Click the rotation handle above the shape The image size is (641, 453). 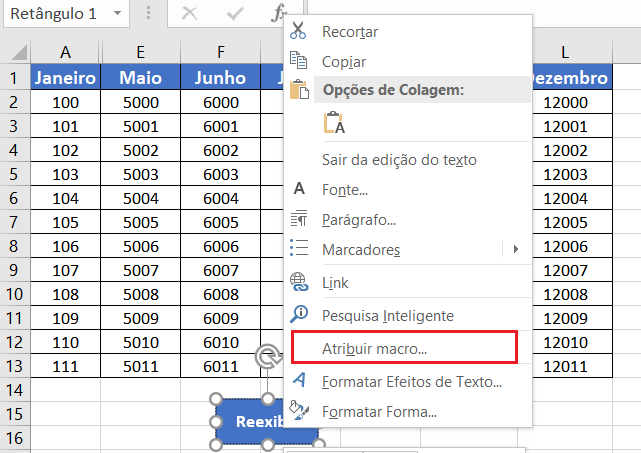267,357
